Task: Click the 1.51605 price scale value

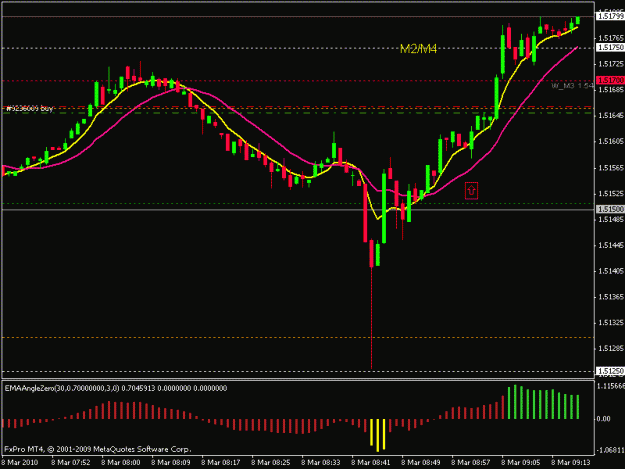Action: pos(611,141)
